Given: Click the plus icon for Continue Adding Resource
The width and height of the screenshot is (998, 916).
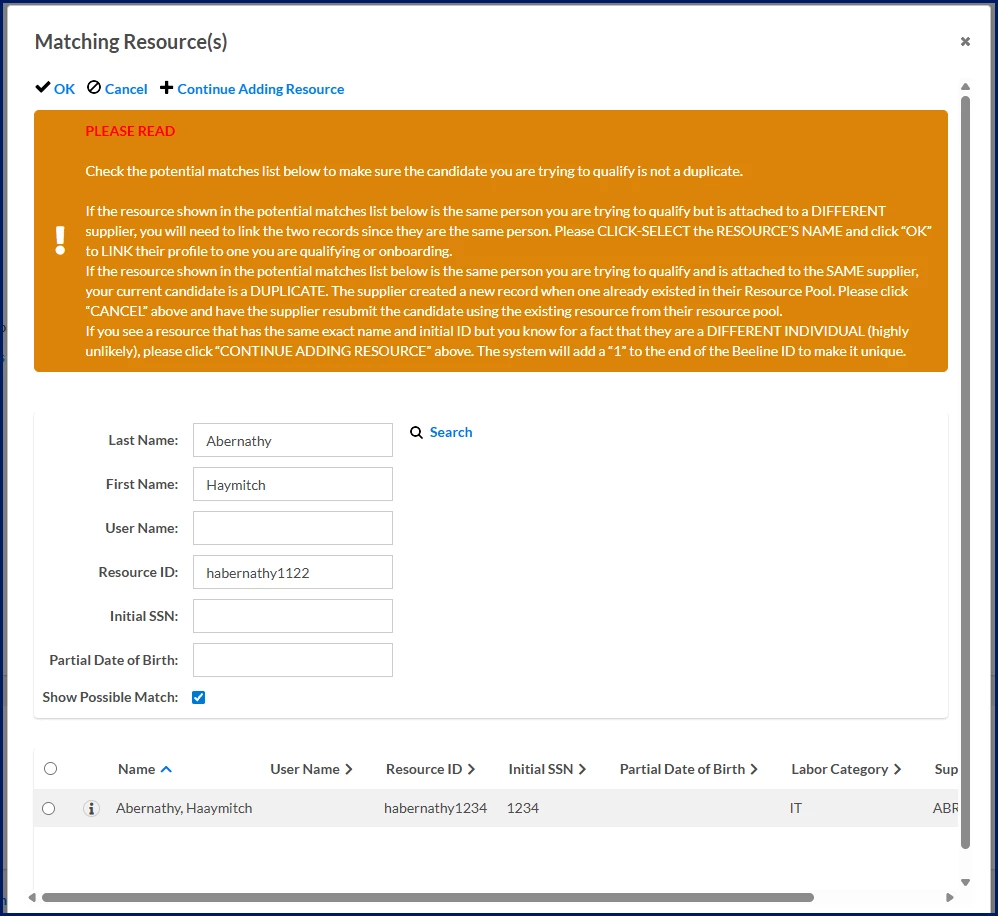Looking at the screenshot, I should tap(166, 88).
